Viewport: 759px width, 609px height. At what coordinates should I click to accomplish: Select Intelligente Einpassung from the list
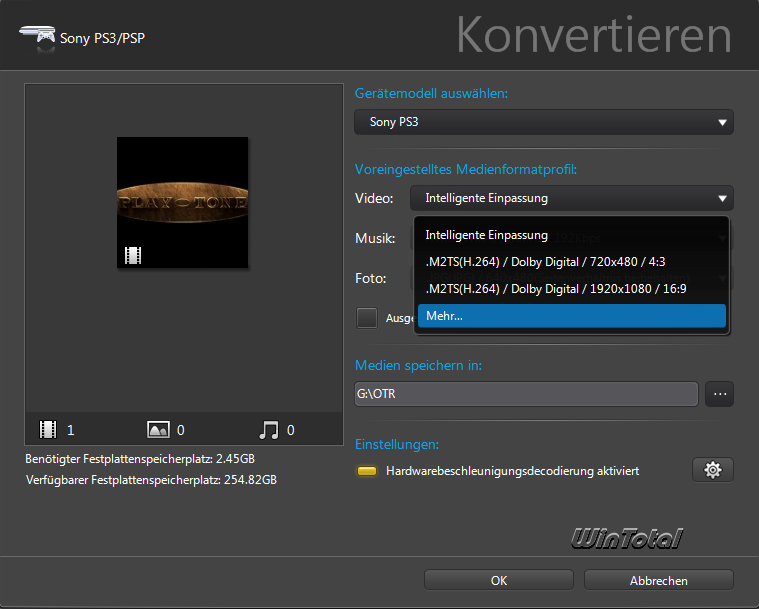point(572,235)
